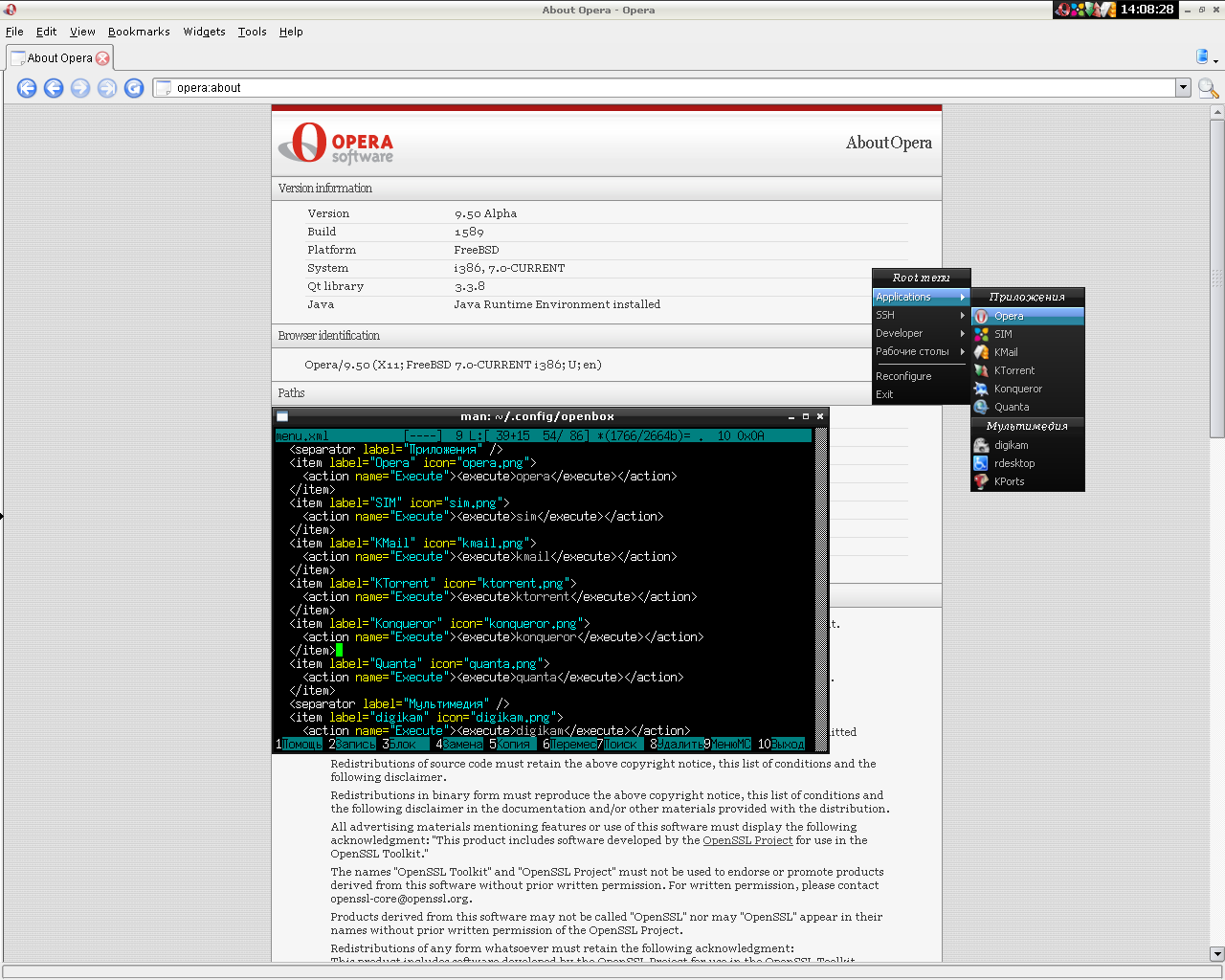
Task: Click 1Помощь help key in the terminal editor
Action: [300, 745]
